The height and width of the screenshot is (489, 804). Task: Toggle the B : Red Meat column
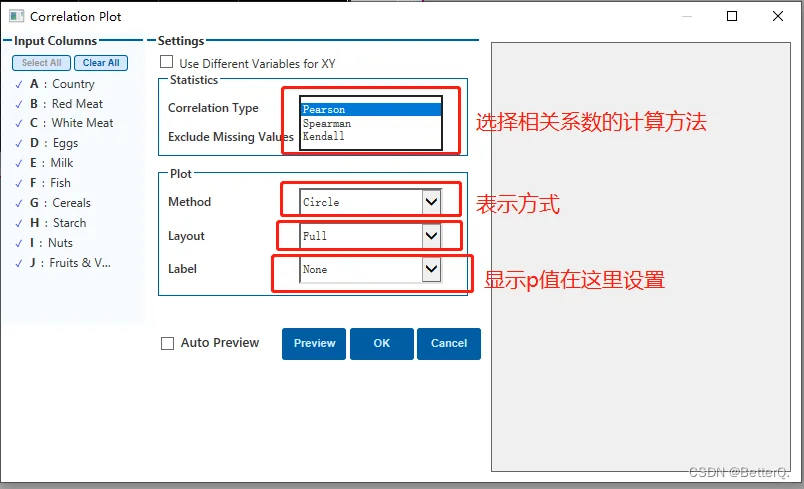[x=19, y=104]
